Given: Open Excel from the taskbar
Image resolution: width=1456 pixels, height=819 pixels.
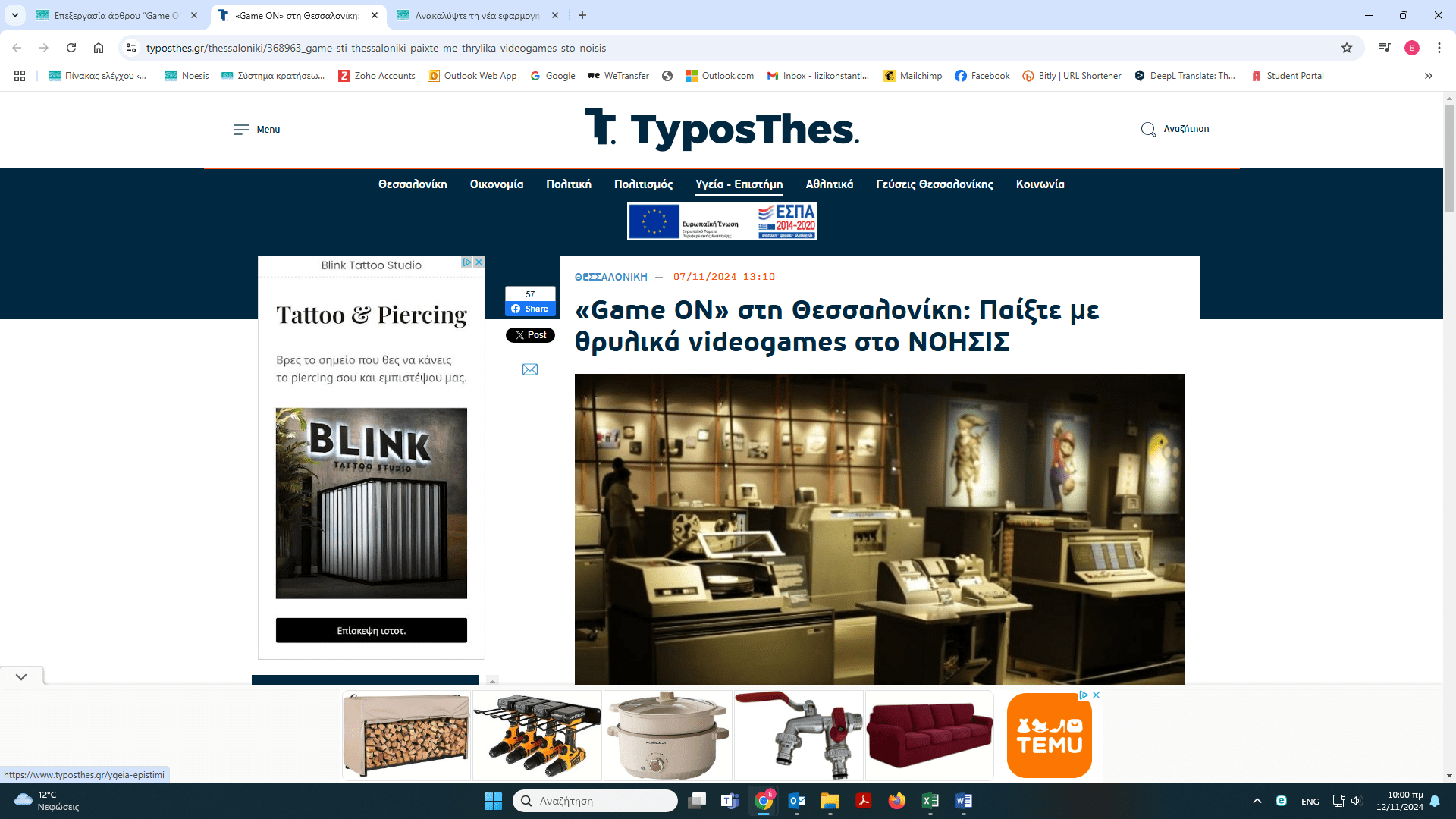Looking at the screenshot, I should pos(930,801).
